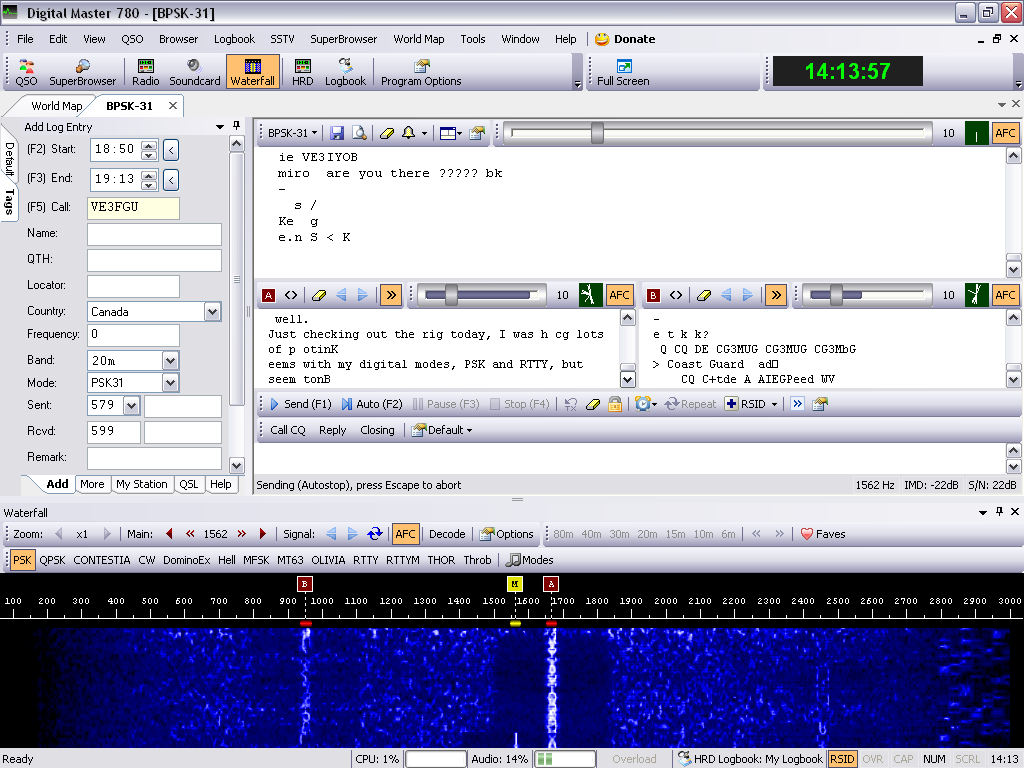1024x768 pixels.
Task: Toggle AFC on channel B pane
Action: coord(1004,295)
